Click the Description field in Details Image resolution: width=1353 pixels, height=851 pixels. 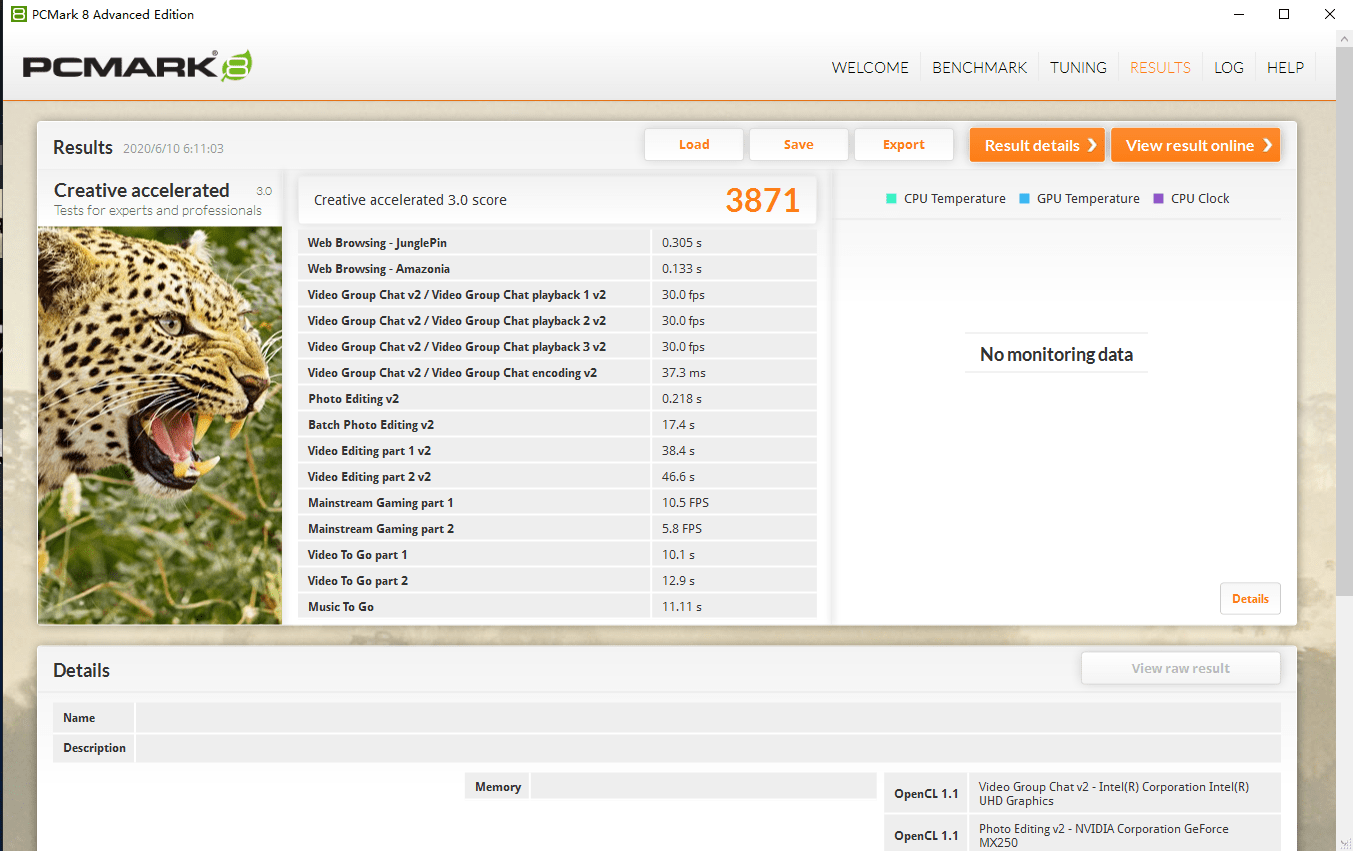tap(708, 747)
